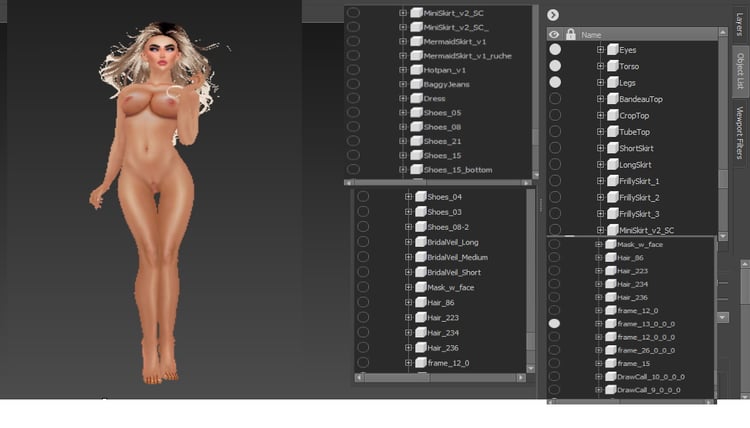Select the Shoes_08 row label
The height and width of the screenshot is (428, 750).
click(442, 127)
